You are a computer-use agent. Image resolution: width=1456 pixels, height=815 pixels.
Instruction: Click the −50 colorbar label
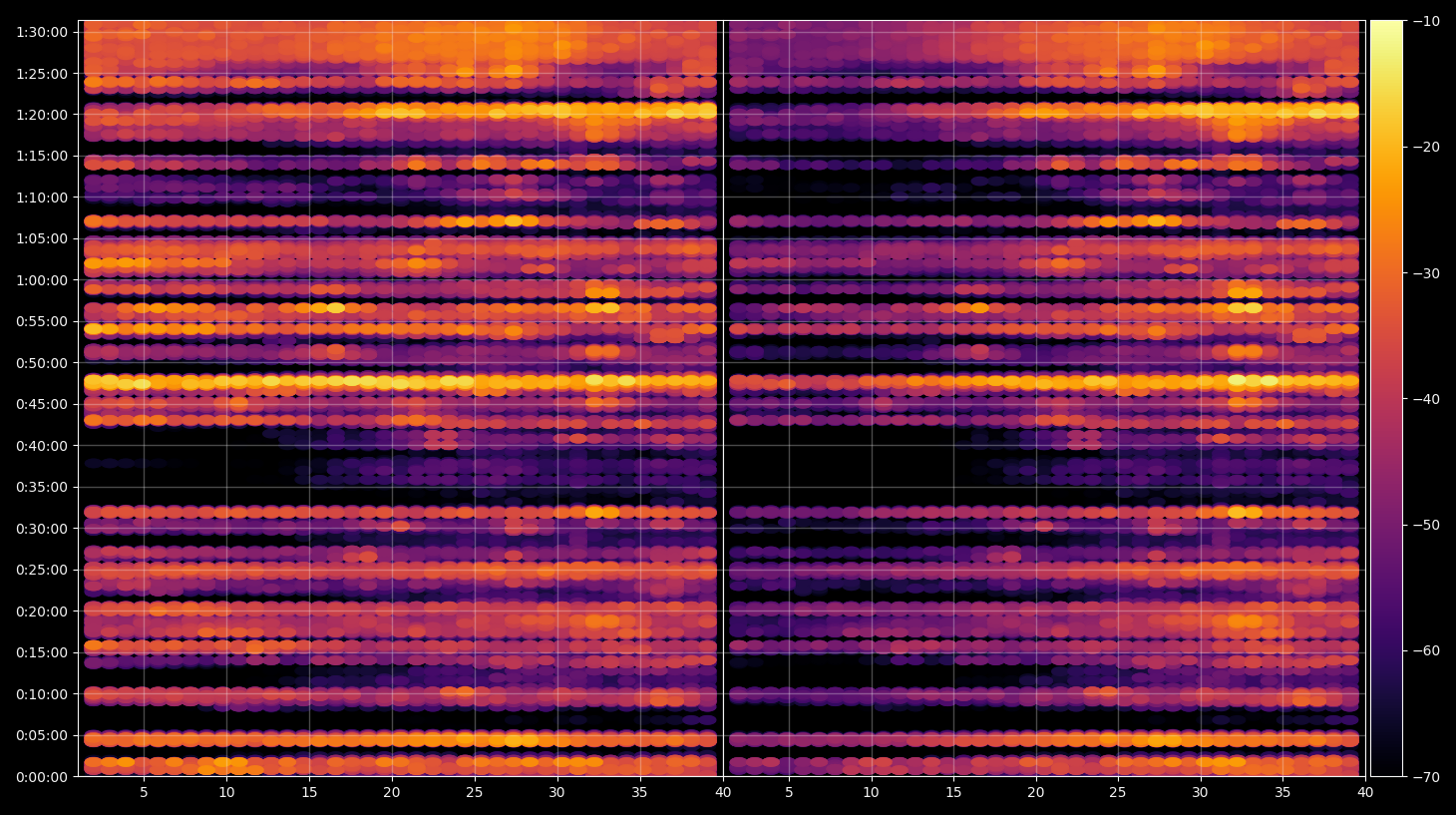(x=1427, y=525)
